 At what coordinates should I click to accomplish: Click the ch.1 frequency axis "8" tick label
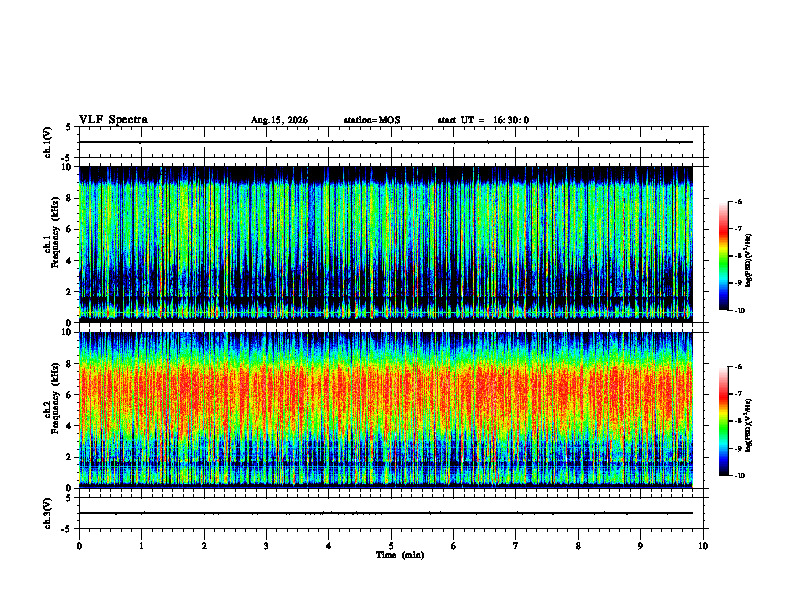point(70,198)
